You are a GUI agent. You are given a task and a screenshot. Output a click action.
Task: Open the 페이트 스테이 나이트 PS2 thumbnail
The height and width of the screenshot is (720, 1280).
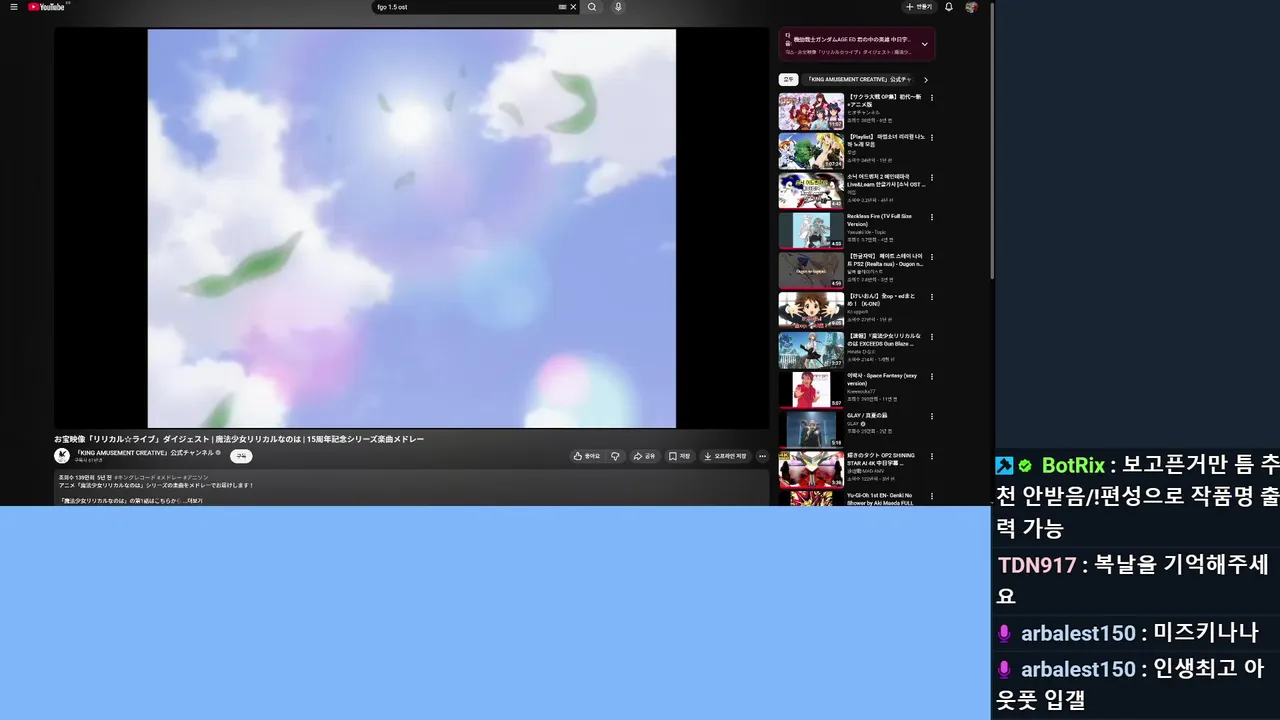click(x=811, y=270)
